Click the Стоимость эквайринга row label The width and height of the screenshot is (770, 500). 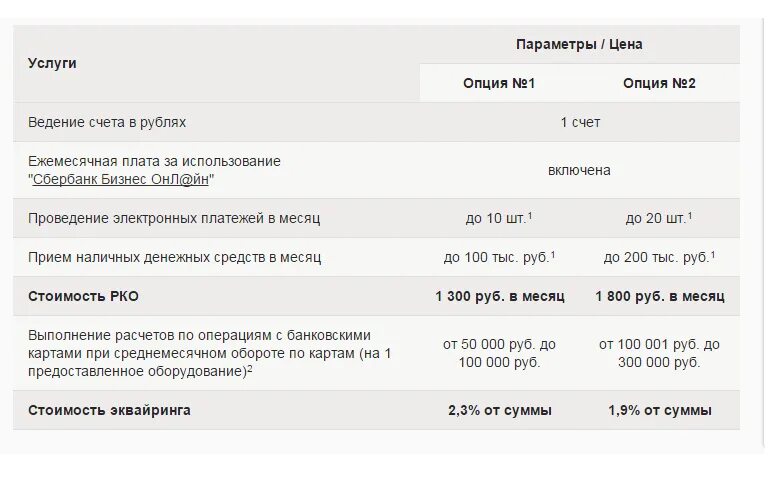tap(109, 410)
